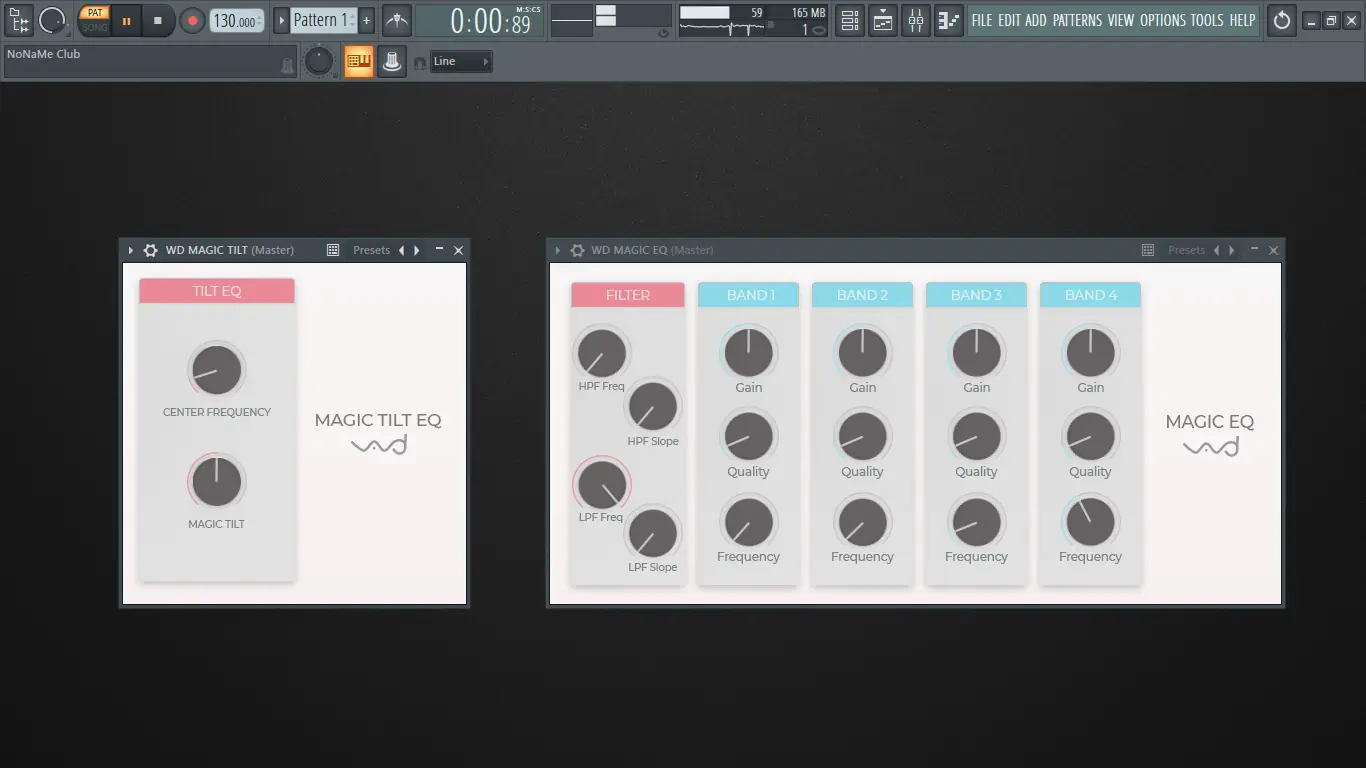Click the BAND 4 Quality knob

click(1091, 437)
